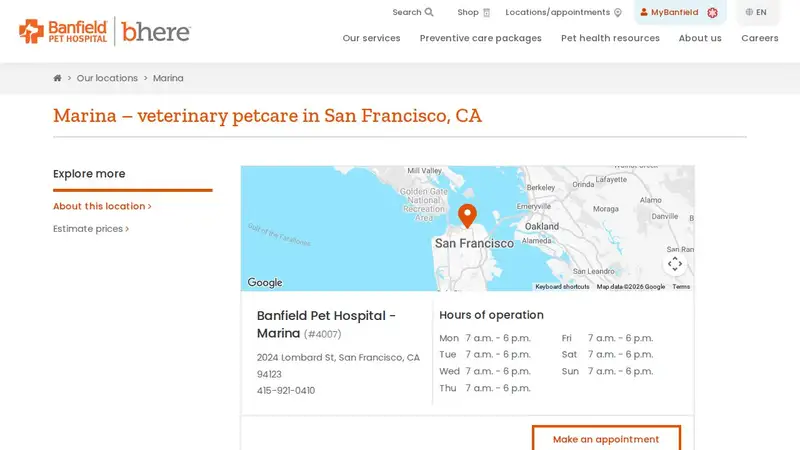800x450 pixels.
Task: Click the location pin icon beside Locations/appointments
Action: coord(618,13)
